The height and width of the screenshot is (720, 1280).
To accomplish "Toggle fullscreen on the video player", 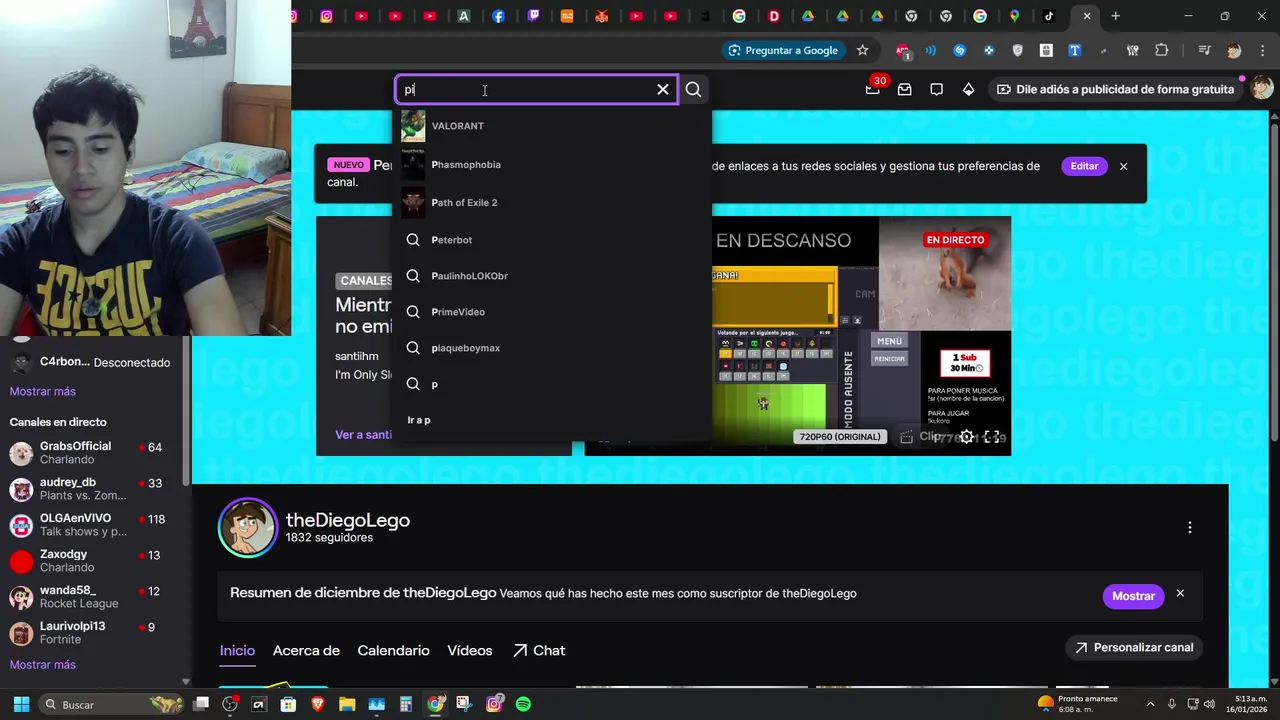I will [x=992, y=437].
